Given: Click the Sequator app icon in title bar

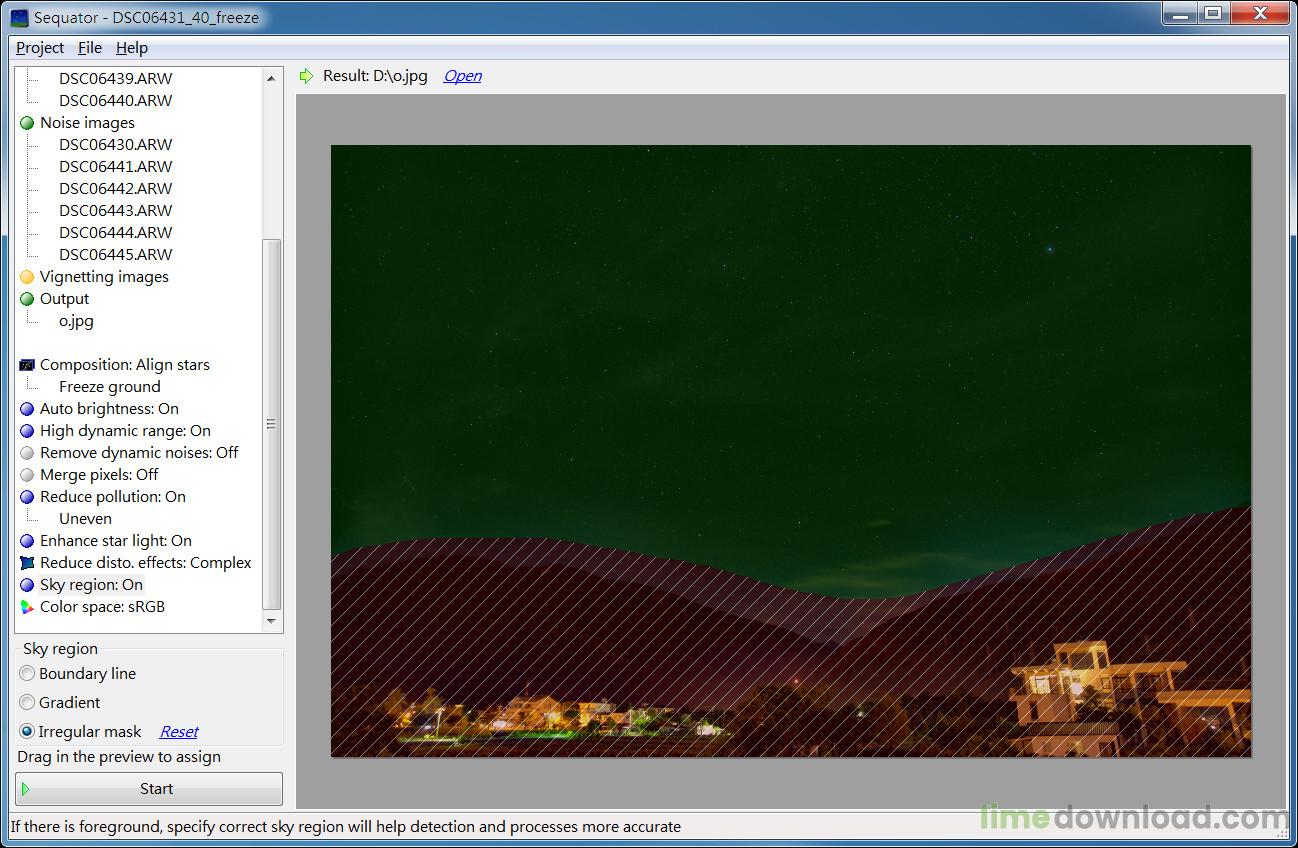Looking at the screenshot, I should (x=19, y=18).
